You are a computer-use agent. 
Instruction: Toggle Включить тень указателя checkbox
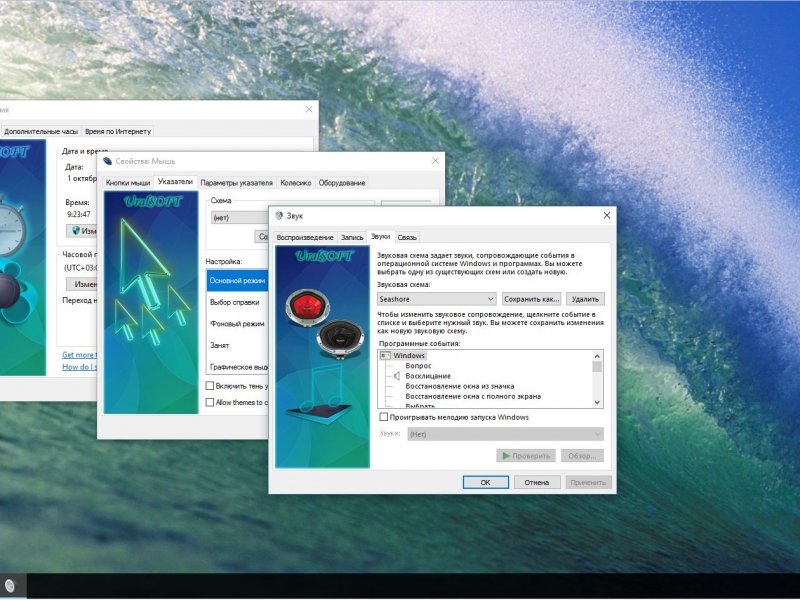210,385
